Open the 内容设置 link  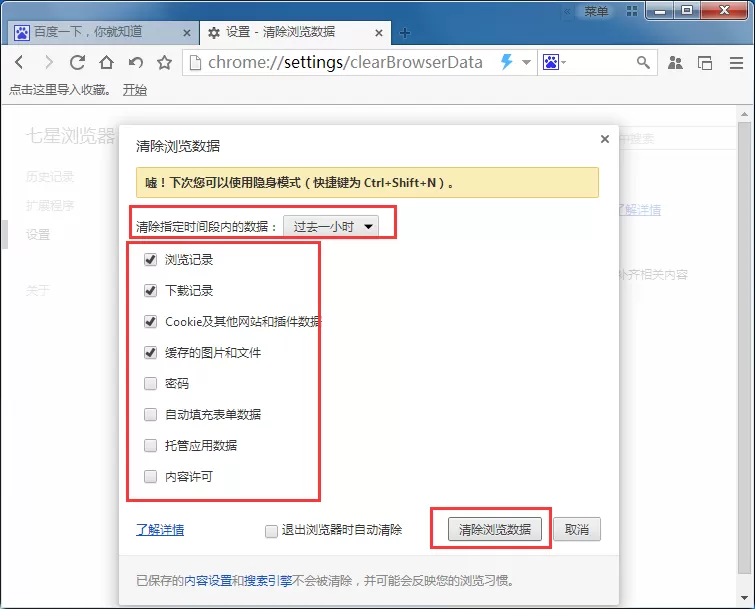click(x=208, y=581)
